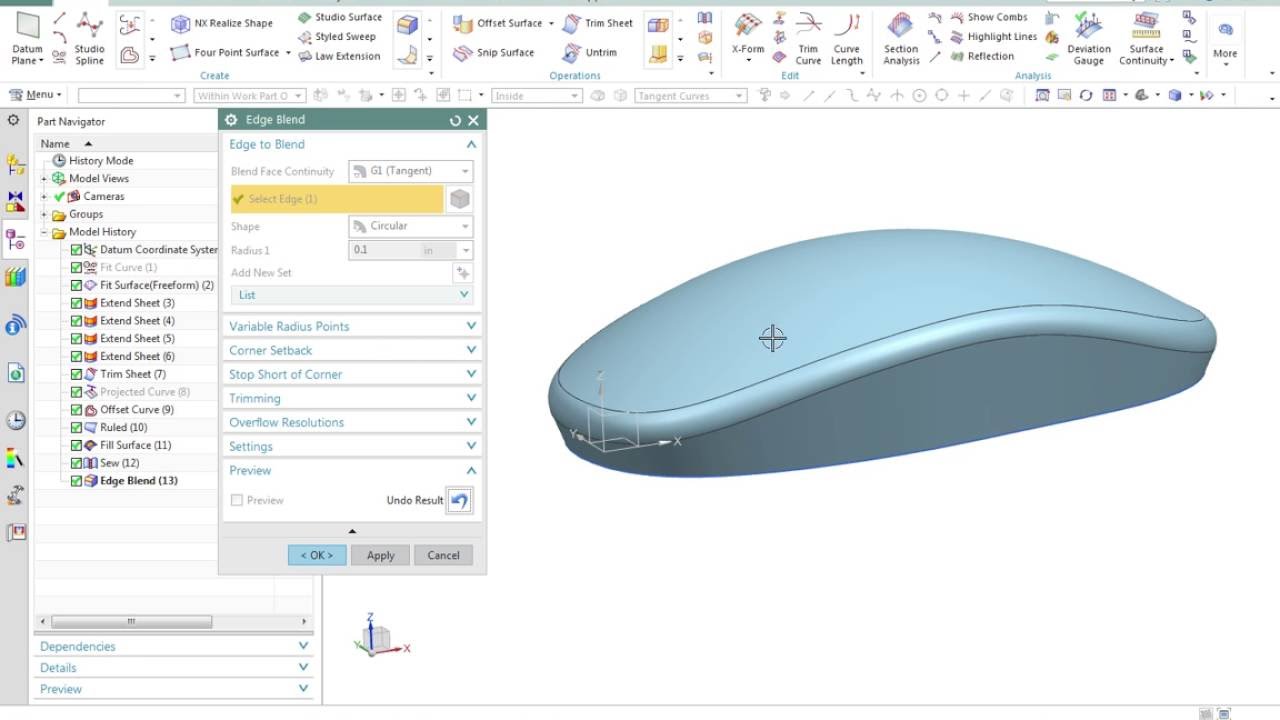The height and width of the screenshot is (720, 1280).
Task: Enable Highlight Lines analysis
Action: 993,37
